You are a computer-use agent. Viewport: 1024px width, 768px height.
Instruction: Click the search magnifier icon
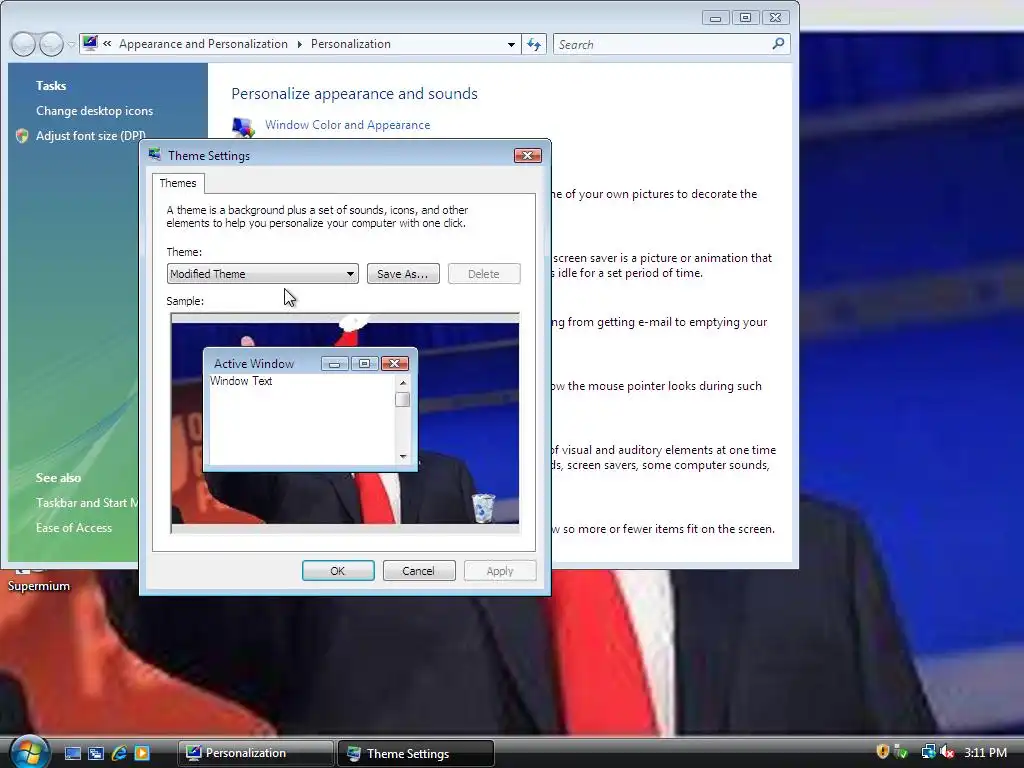tap(778, 44)
